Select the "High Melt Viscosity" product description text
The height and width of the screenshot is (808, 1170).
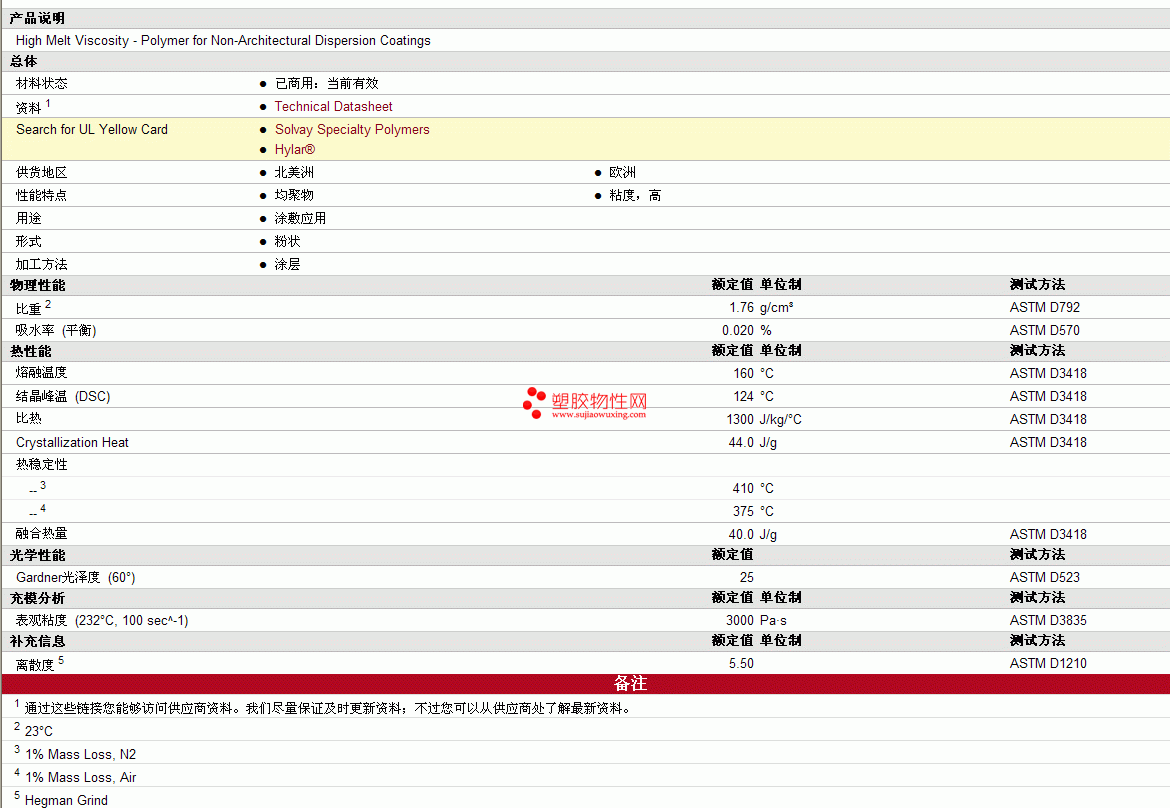point(223,40)
